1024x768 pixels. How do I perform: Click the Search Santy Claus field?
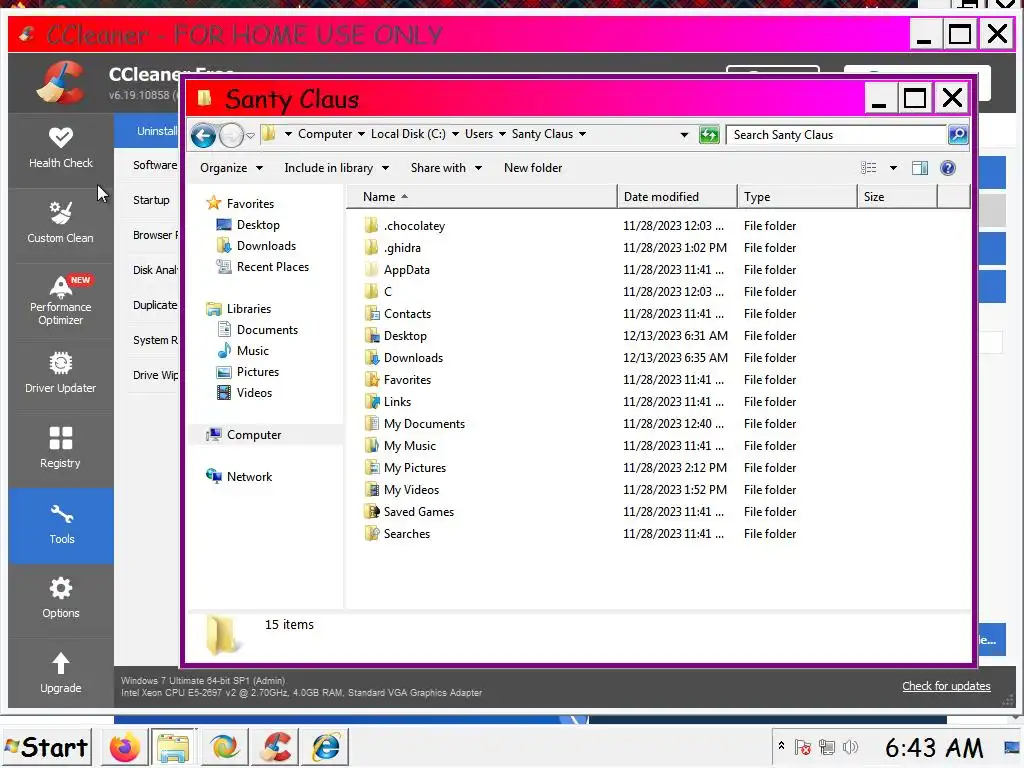pos(836,135)
